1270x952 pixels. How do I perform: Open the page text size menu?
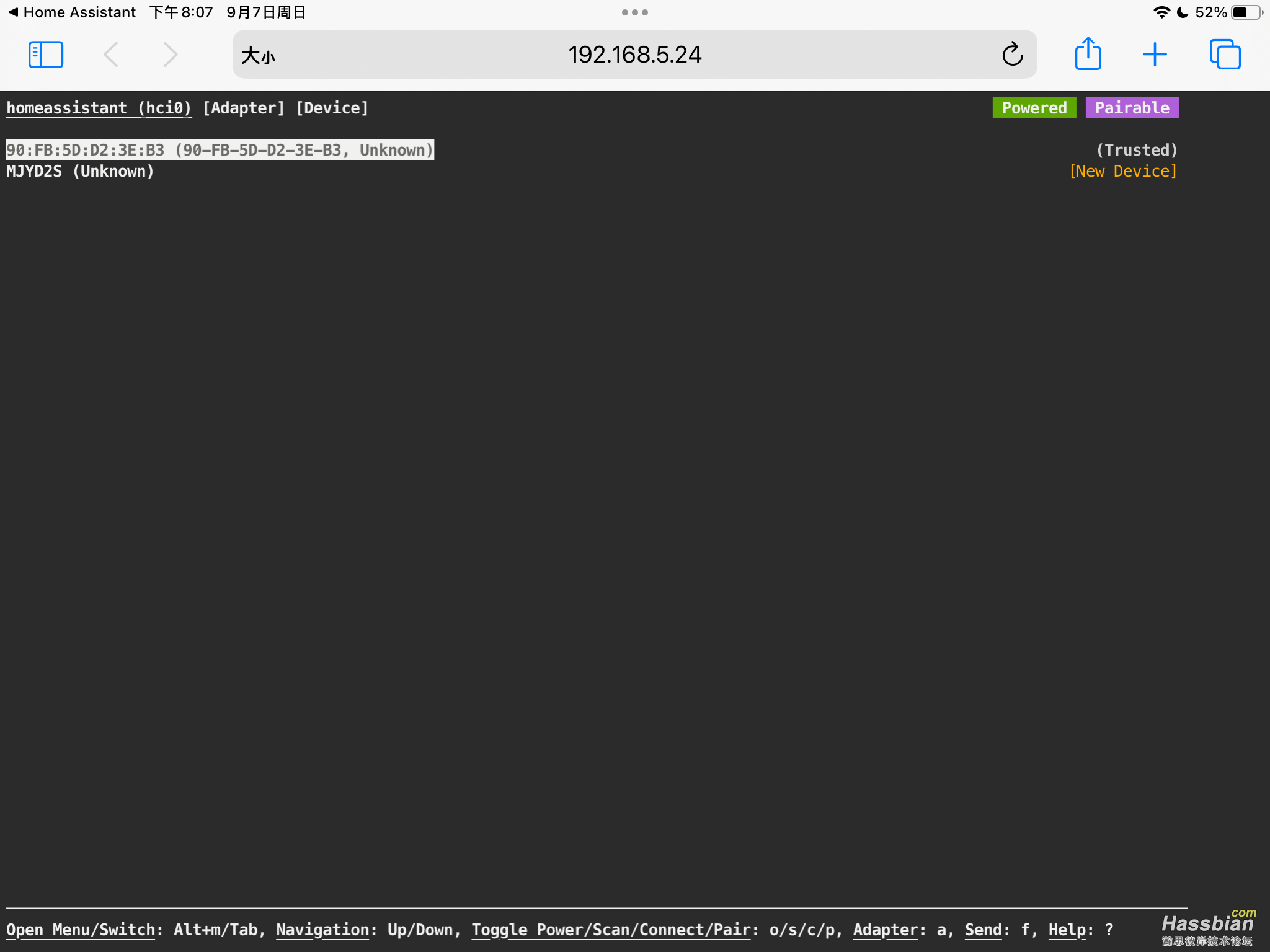click(258, 55)
